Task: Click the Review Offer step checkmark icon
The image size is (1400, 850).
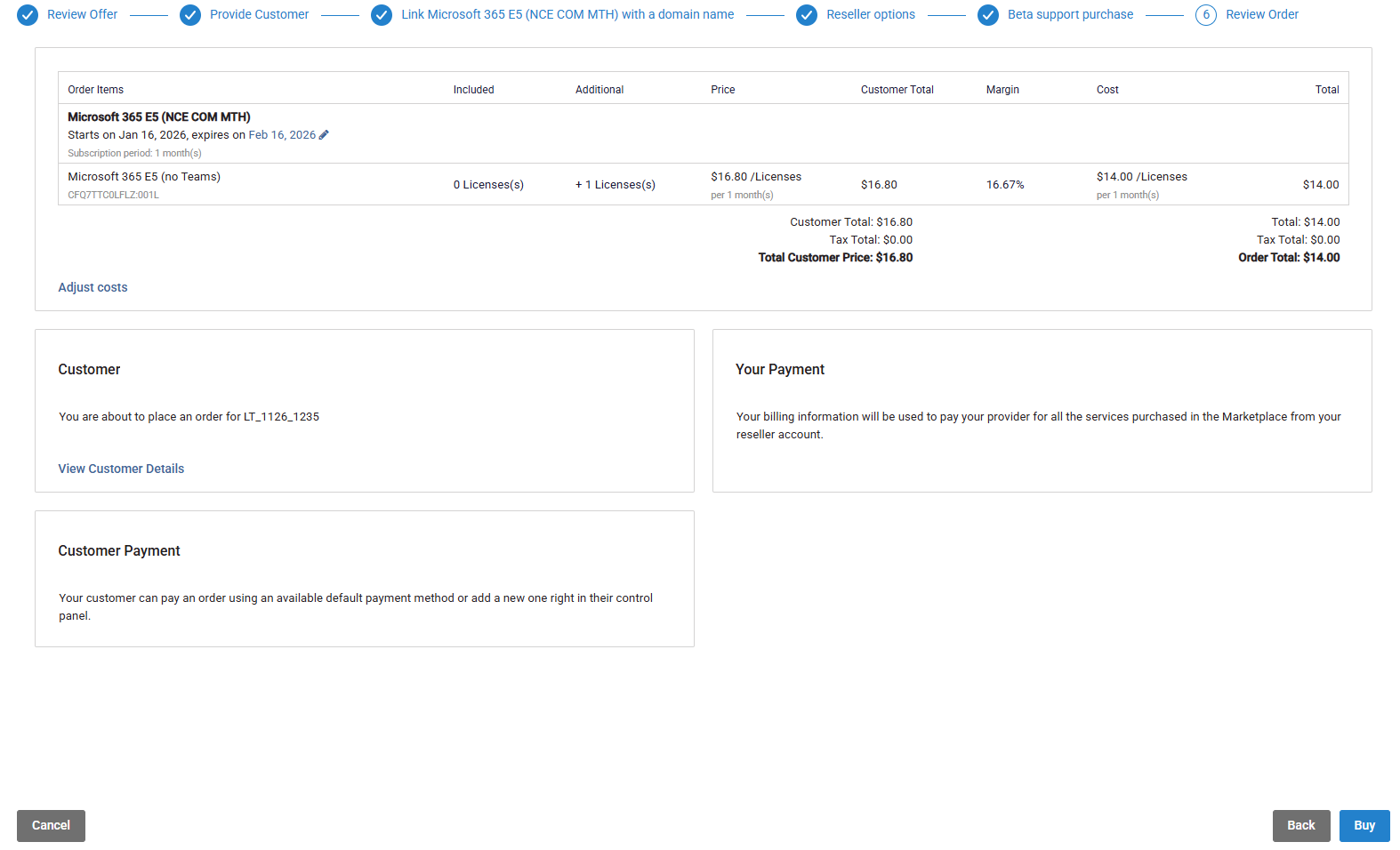Action: [28, 15]
